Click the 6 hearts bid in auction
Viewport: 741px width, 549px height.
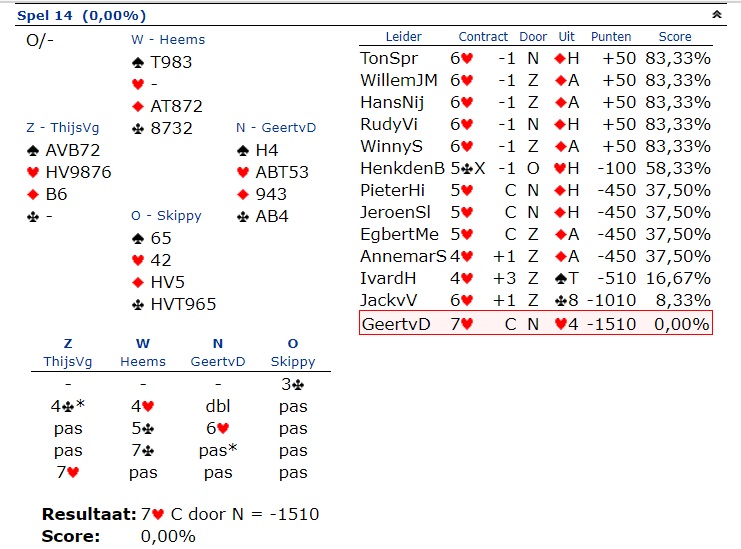218,428
